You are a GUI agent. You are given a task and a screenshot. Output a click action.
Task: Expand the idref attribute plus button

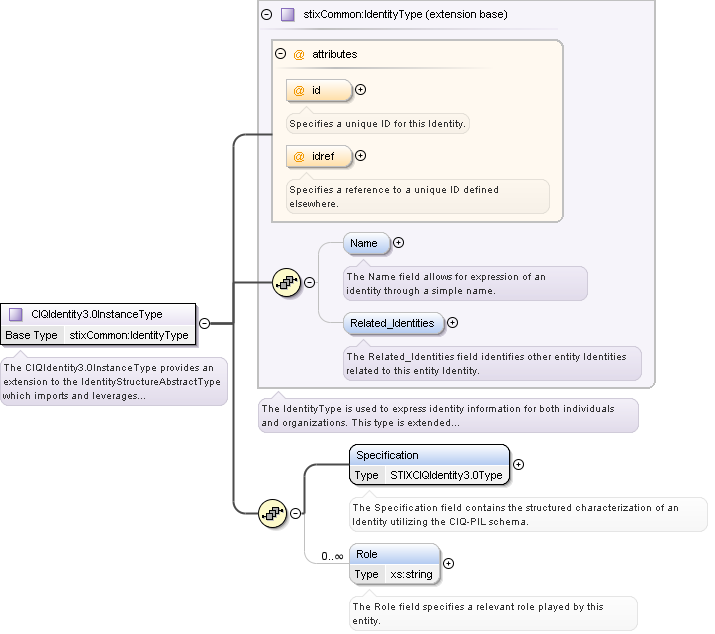coord(361,155)
